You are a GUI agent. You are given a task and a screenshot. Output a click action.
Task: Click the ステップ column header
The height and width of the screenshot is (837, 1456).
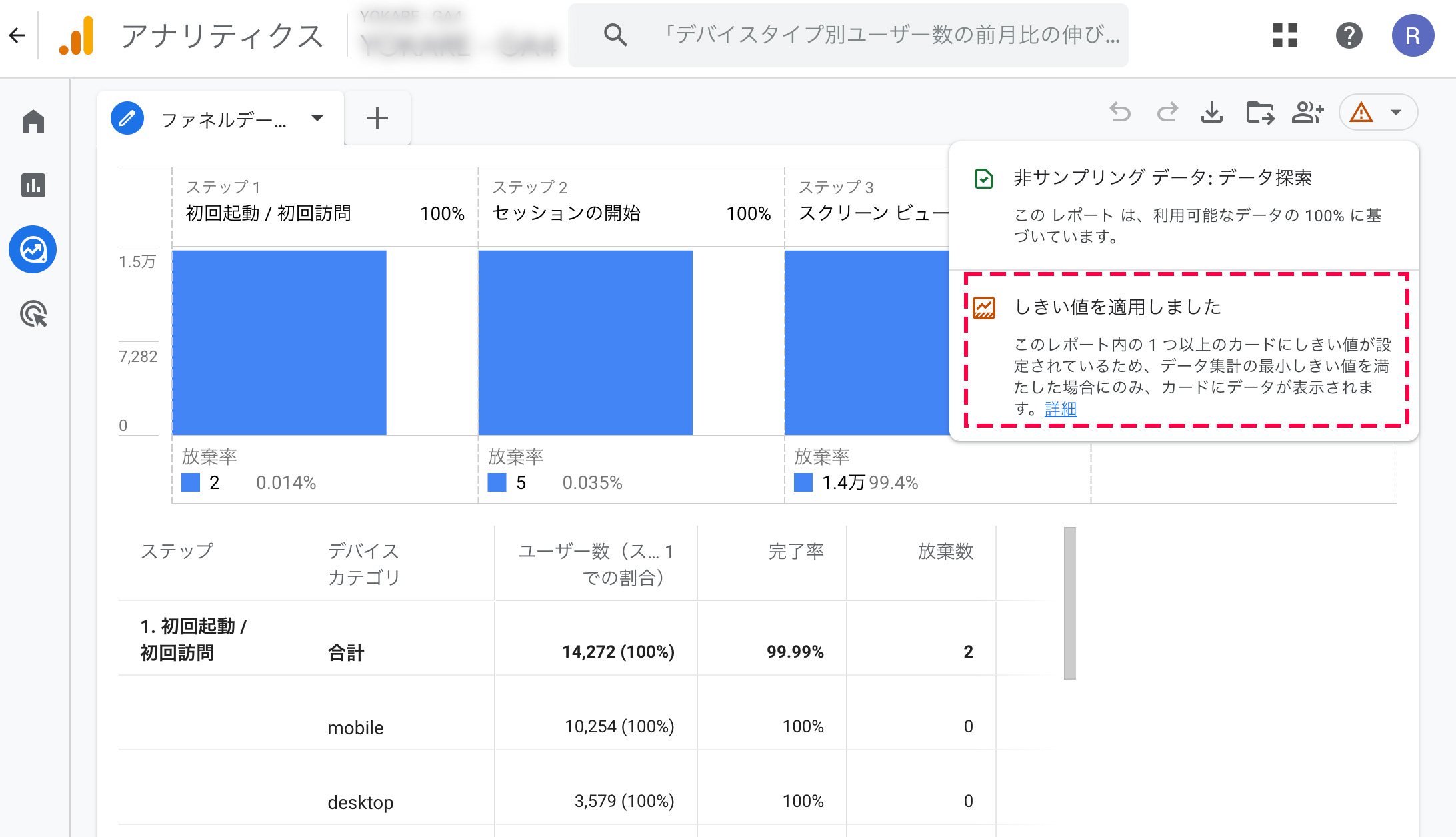[x=177, y=551]
